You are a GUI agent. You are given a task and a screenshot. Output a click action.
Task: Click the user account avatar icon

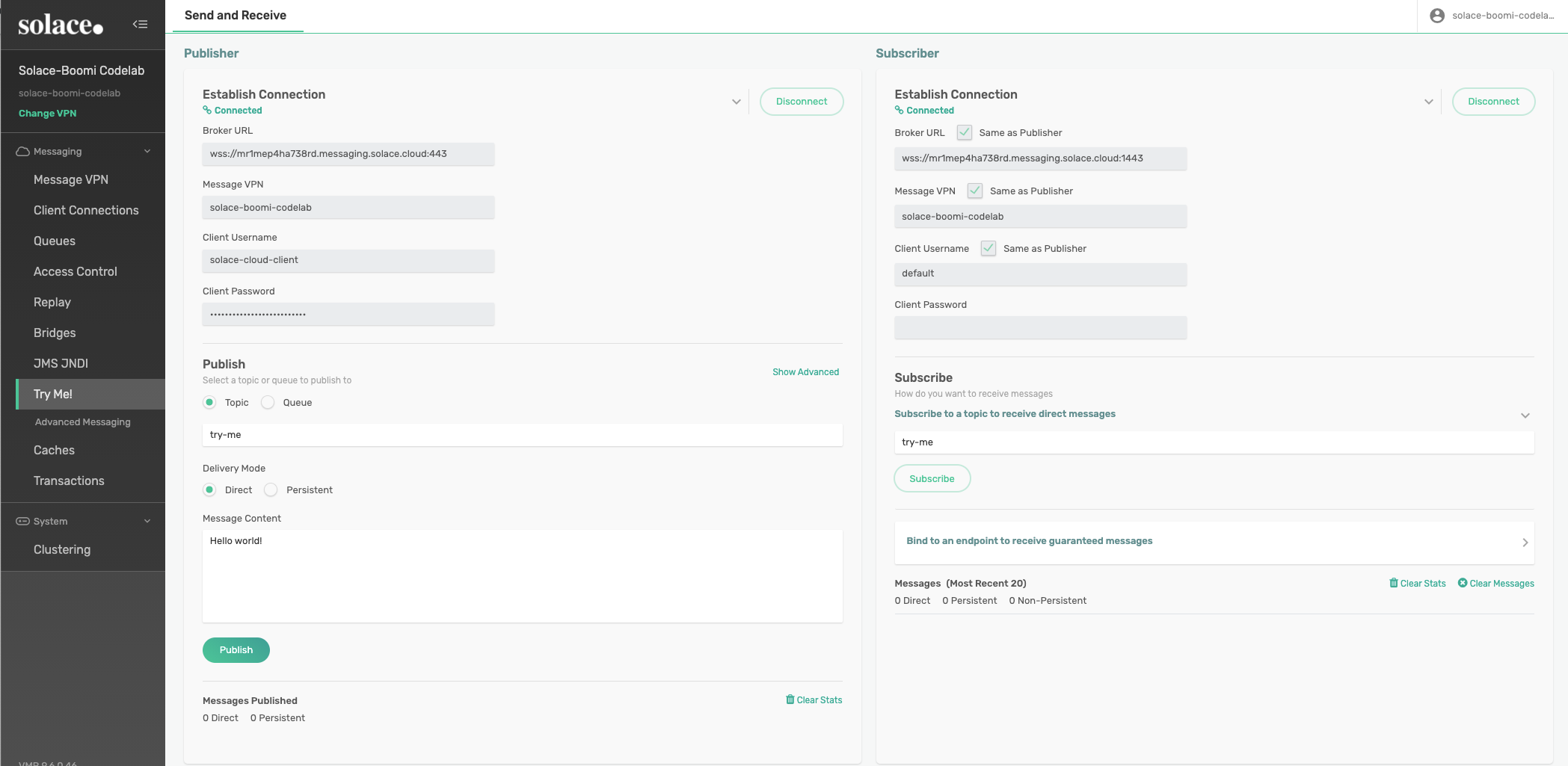tap(1436, 16)
